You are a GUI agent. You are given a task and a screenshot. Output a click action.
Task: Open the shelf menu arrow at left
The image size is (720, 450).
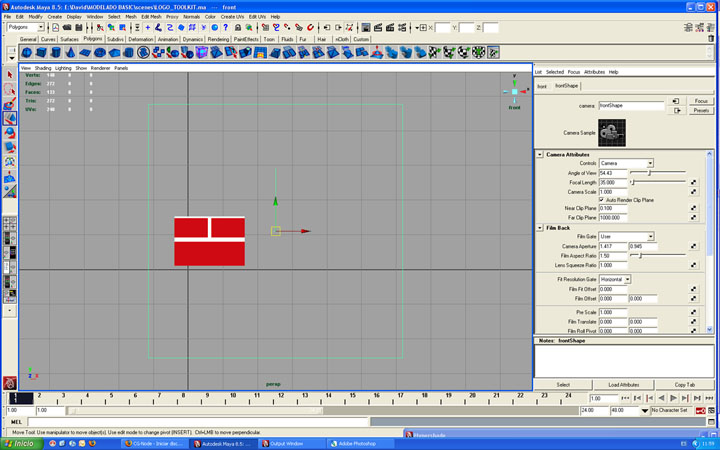(12, 58)
